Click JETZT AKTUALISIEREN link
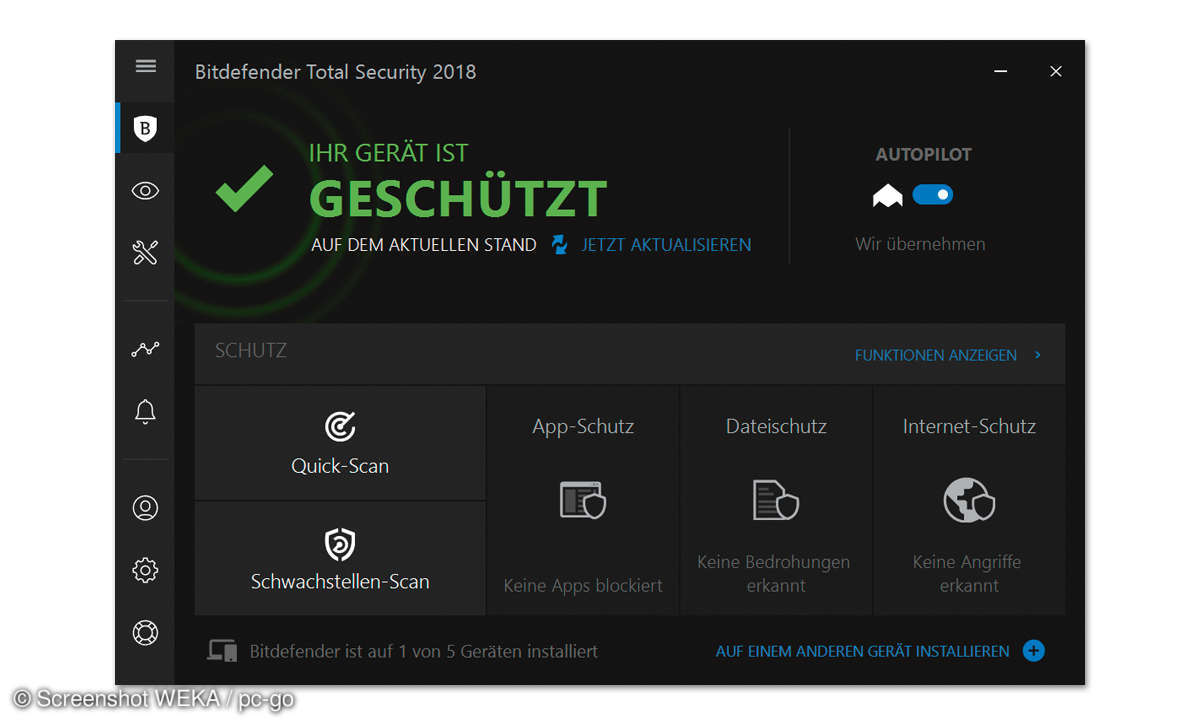The width and height of the screenshot is (1200, 720). (x=666, y=245)
